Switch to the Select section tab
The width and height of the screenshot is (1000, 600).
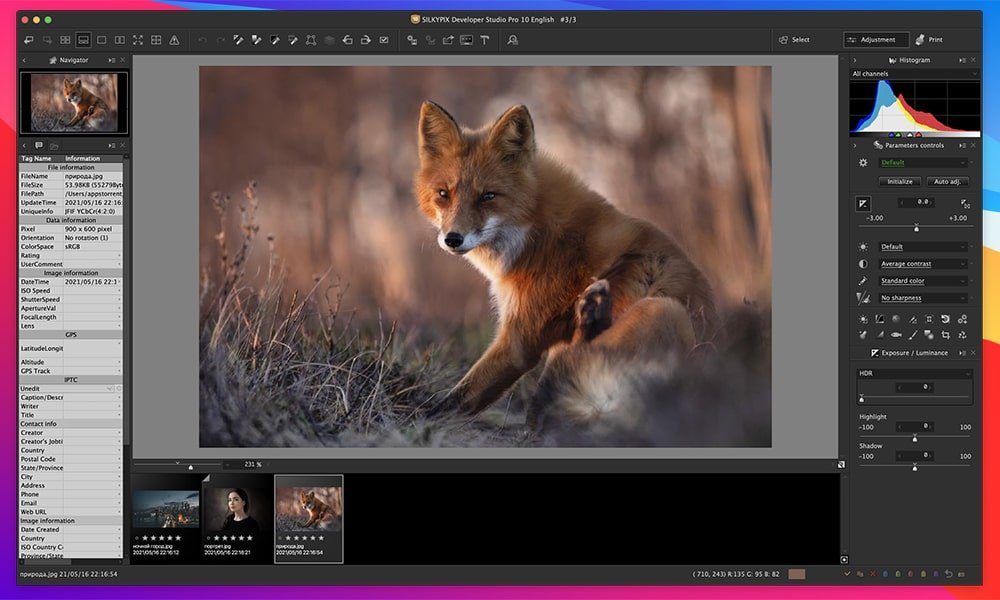pyautogui.click(x=795, y=40)
